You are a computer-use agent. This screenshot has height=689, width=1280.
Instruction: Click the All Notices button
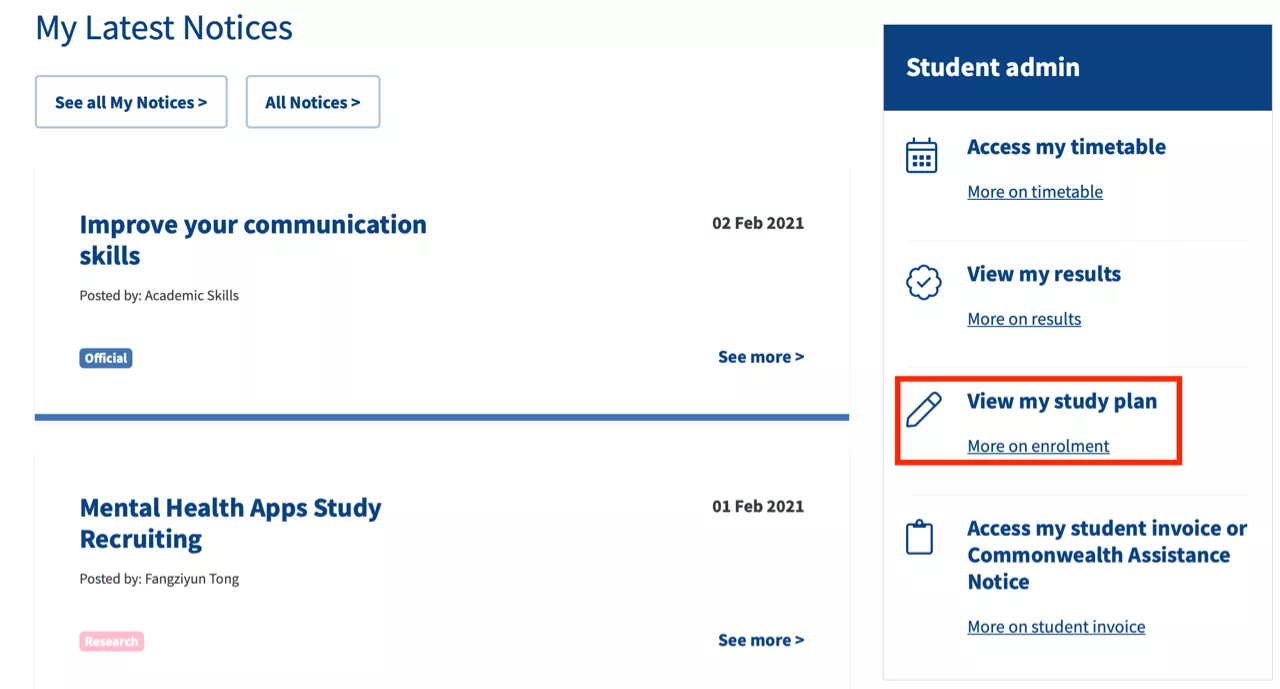313,101
